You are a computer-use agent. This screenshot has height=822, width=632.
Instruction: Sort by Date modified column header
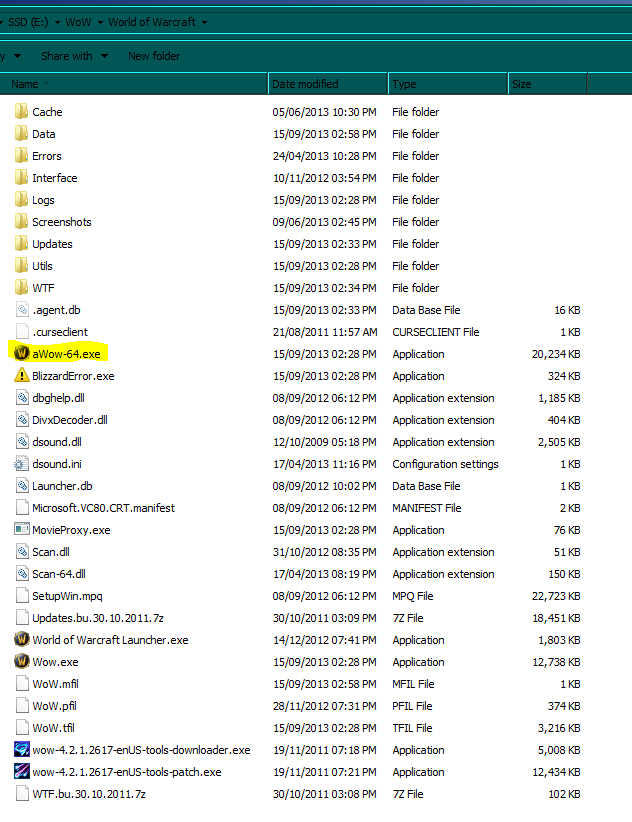[328, 84]
